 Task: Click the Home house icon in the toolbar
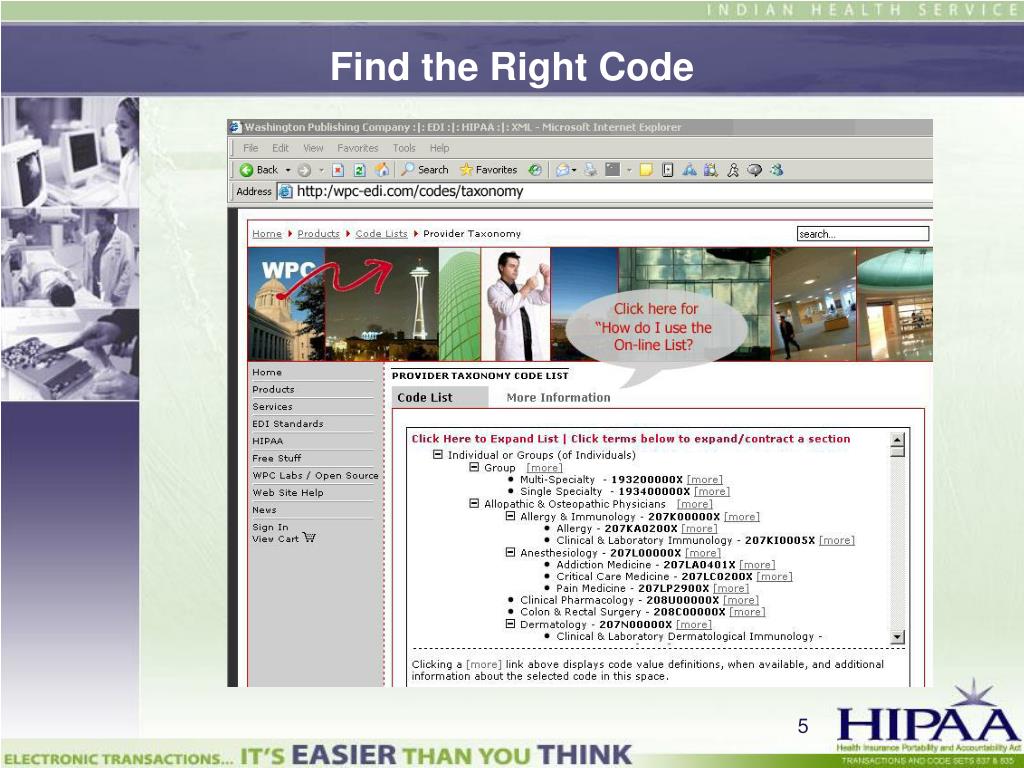click(x=382, y=170)
